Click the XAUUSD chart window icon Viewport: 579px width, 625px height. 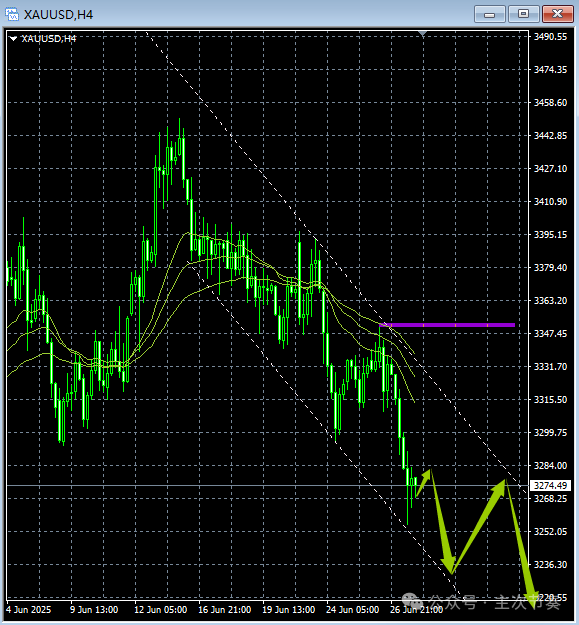click(x=12, y=14)
